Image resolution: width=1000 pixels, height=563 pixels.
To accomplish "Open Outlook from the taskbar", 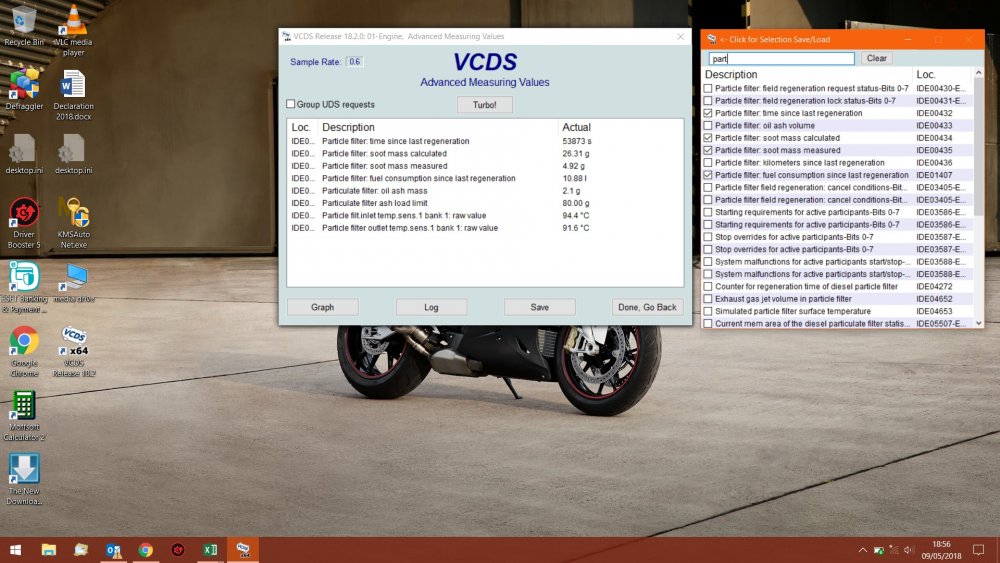I will point(114,550).
